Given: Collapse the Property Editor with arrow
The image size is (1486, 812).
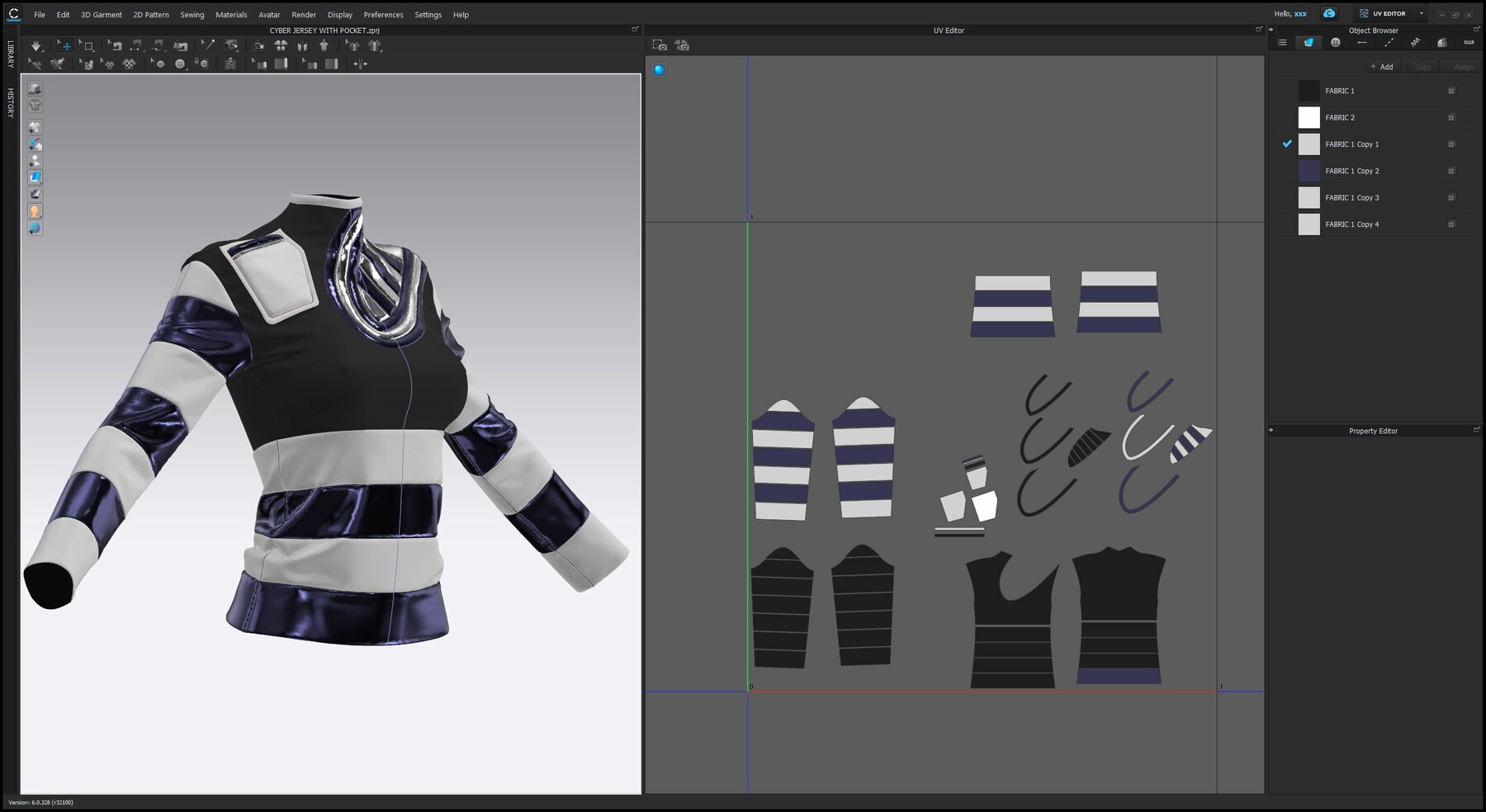Looking at the screenshot, I should (1271, 430).
